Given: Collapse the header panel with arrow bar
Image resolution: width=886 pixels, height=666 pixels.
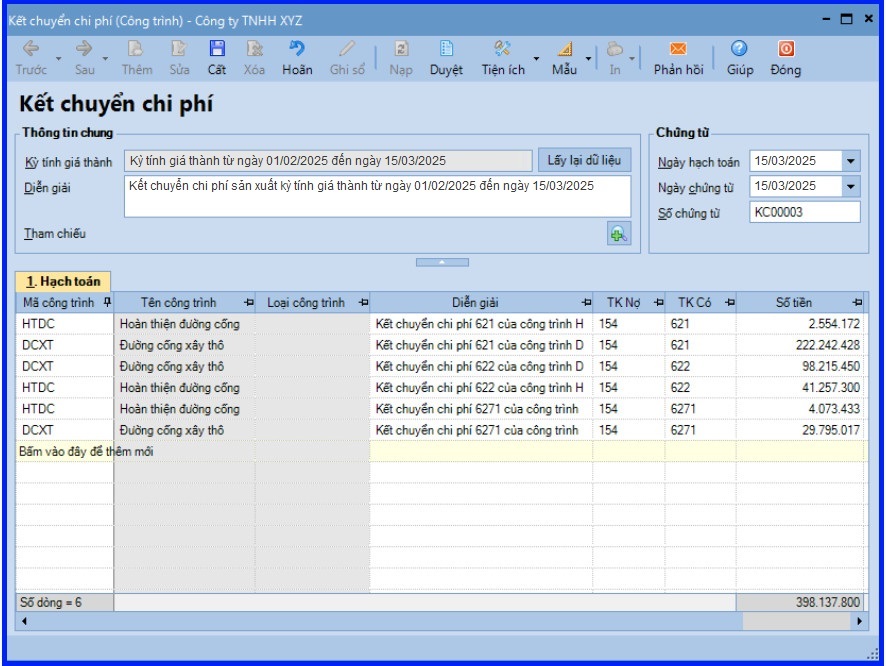Looking at the screenshot, I should 442,262.
